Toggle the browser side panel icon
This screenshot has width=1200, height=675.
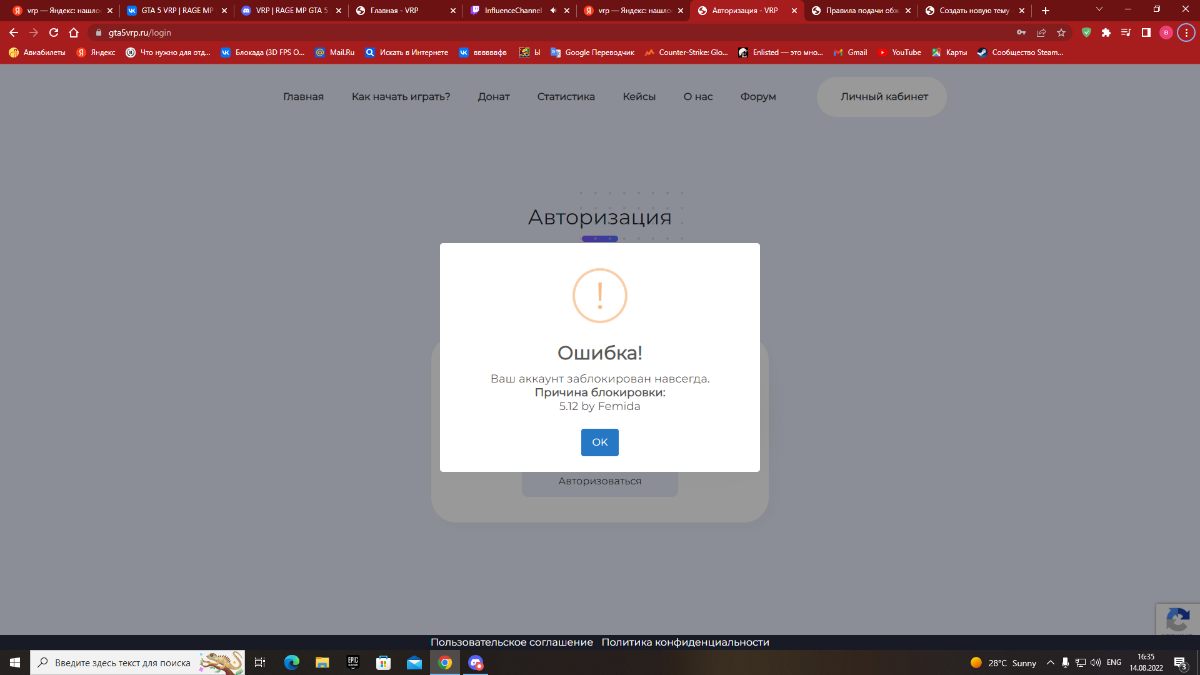pos(1145,32)
